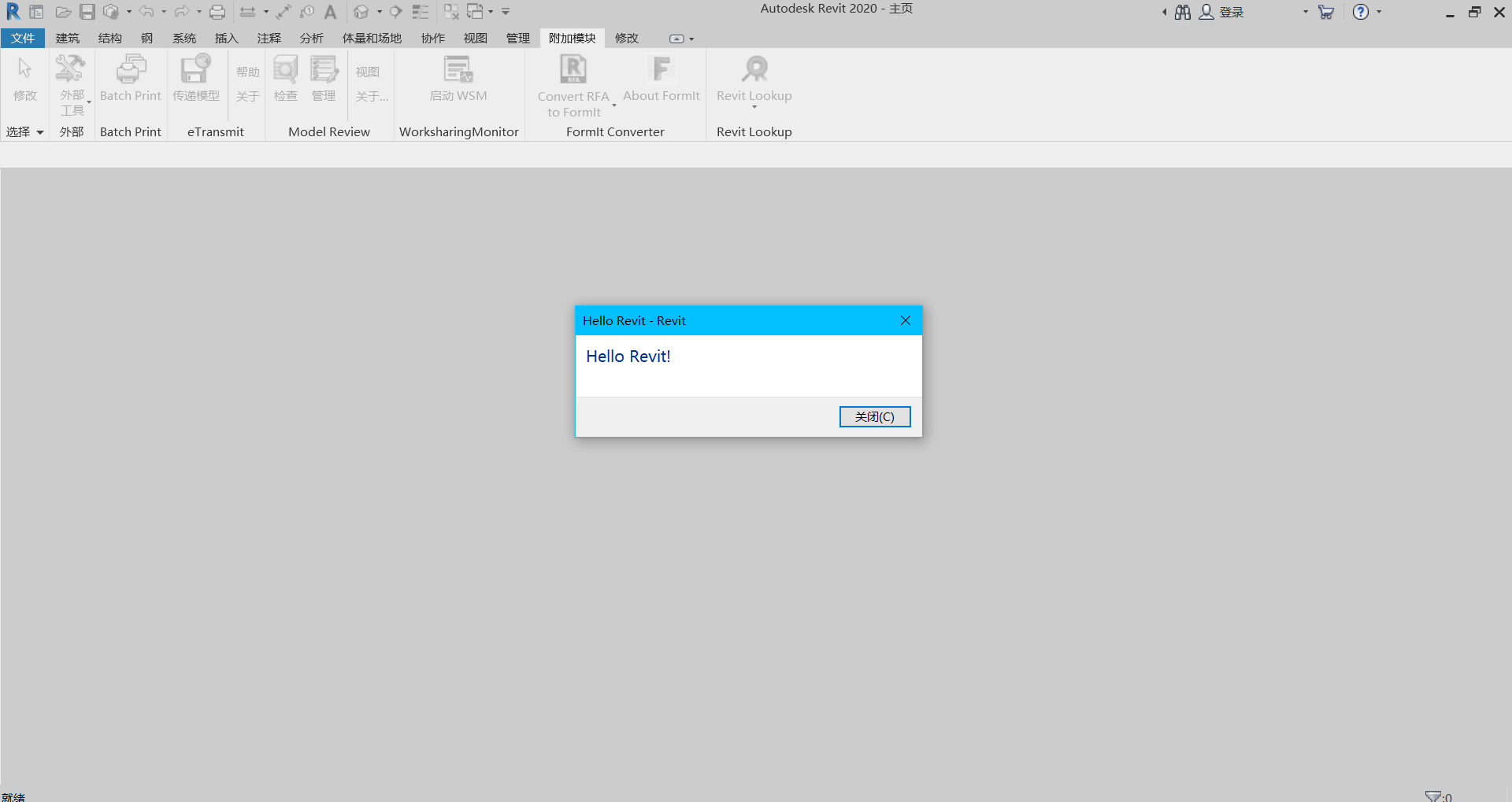Expand the Help menu dropdown arrow
The width and height of the screenshot is (1512, 802).
click(x=1379, y=12)
